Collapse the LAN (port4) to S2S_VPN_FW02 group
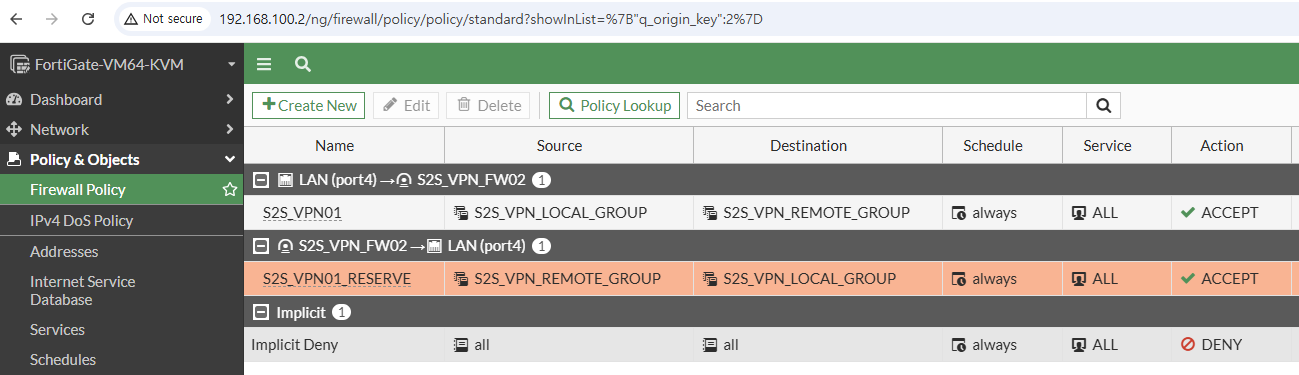 click(x=261, y=180)
